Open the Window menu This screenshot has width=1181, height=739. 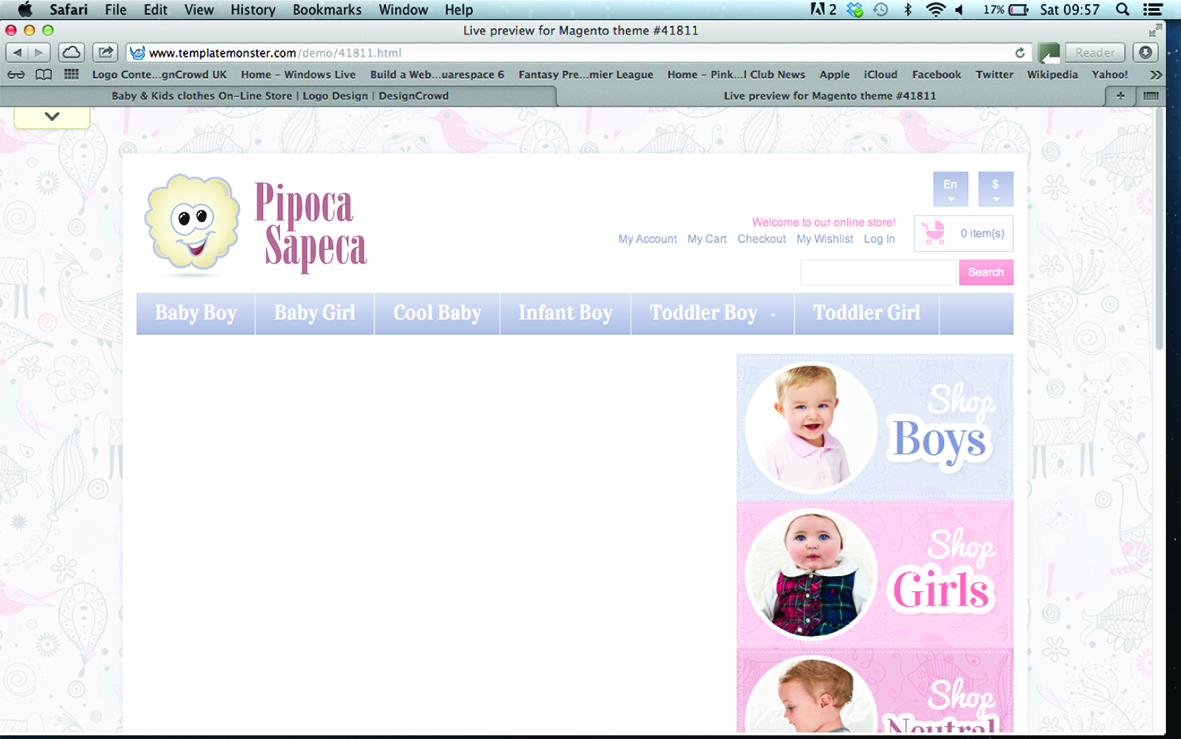(403, 10)
